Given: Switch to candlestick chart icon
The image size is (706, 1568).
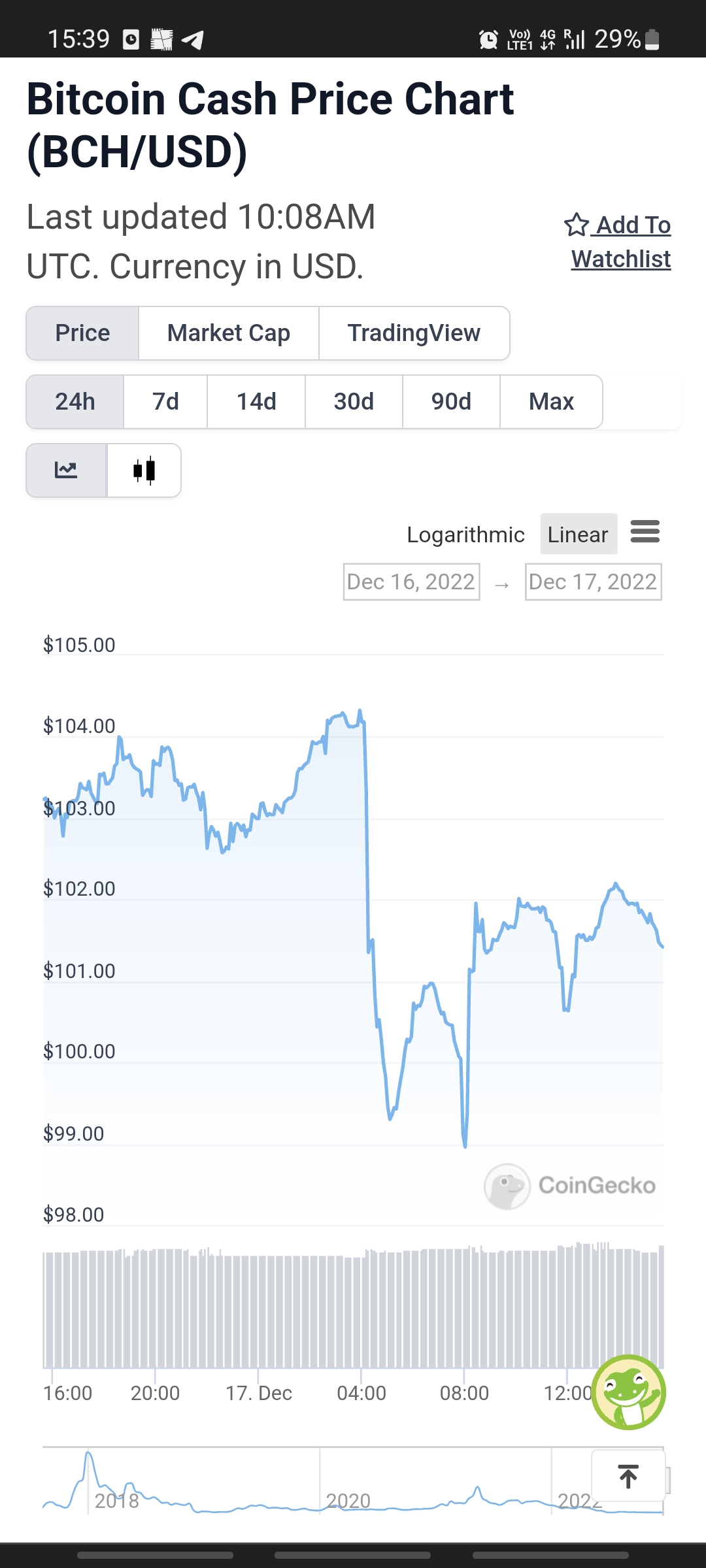Looking at the screenshot, I should (144, 470).
